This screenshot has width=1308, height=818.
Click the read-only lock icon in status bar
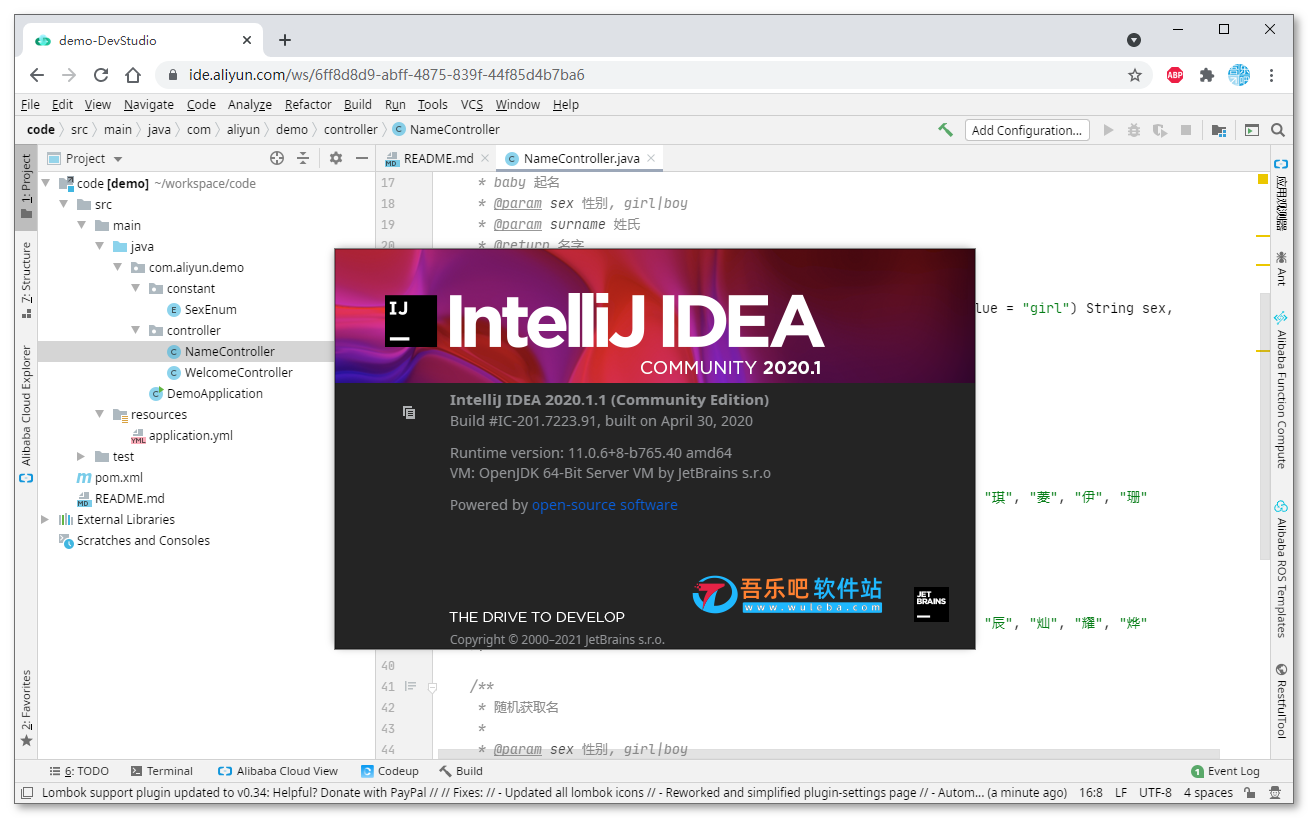[x=1250, y=792]
